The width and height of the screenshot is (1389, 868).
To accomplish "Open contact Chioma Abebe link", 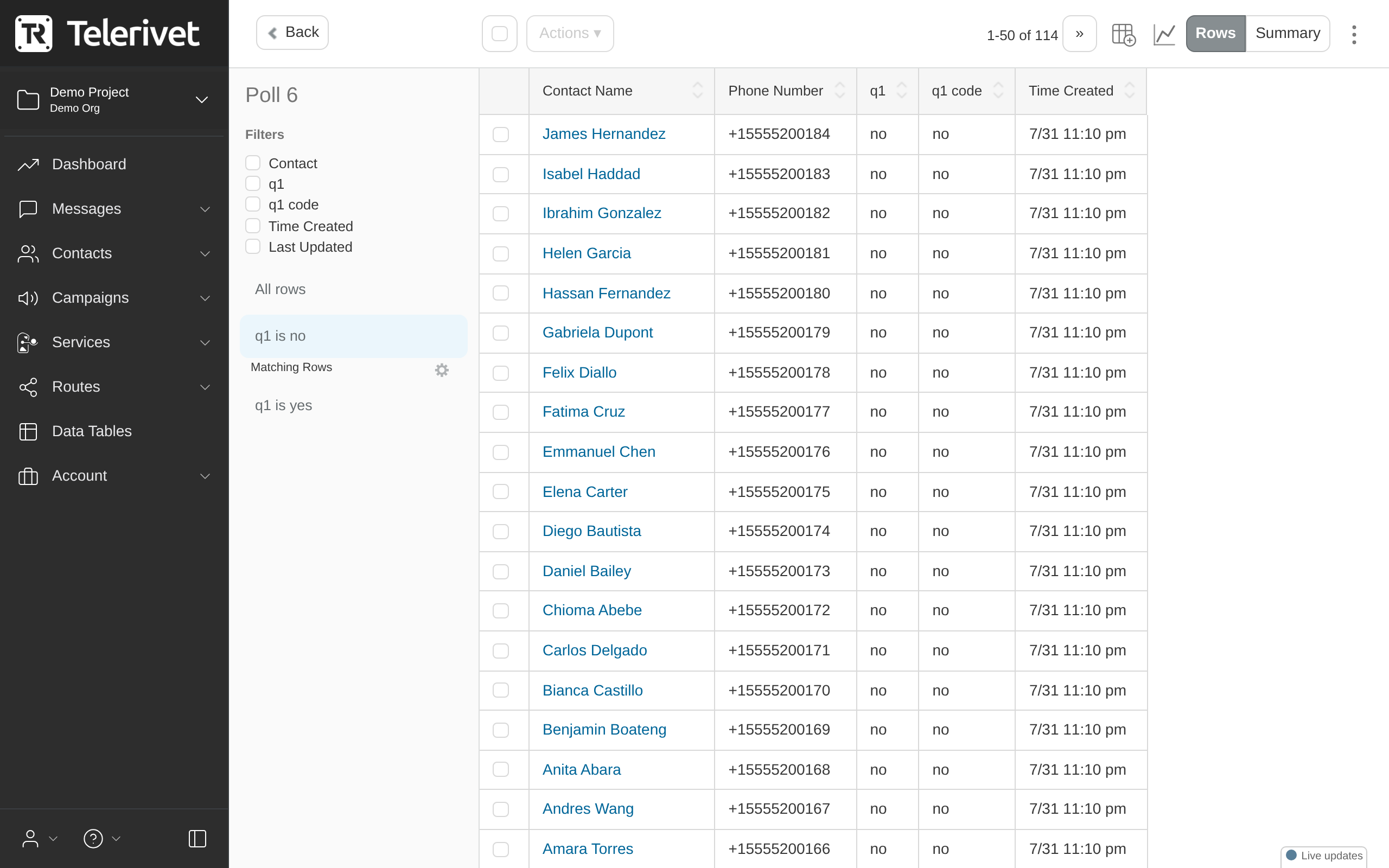I will (x=592, y=610).
